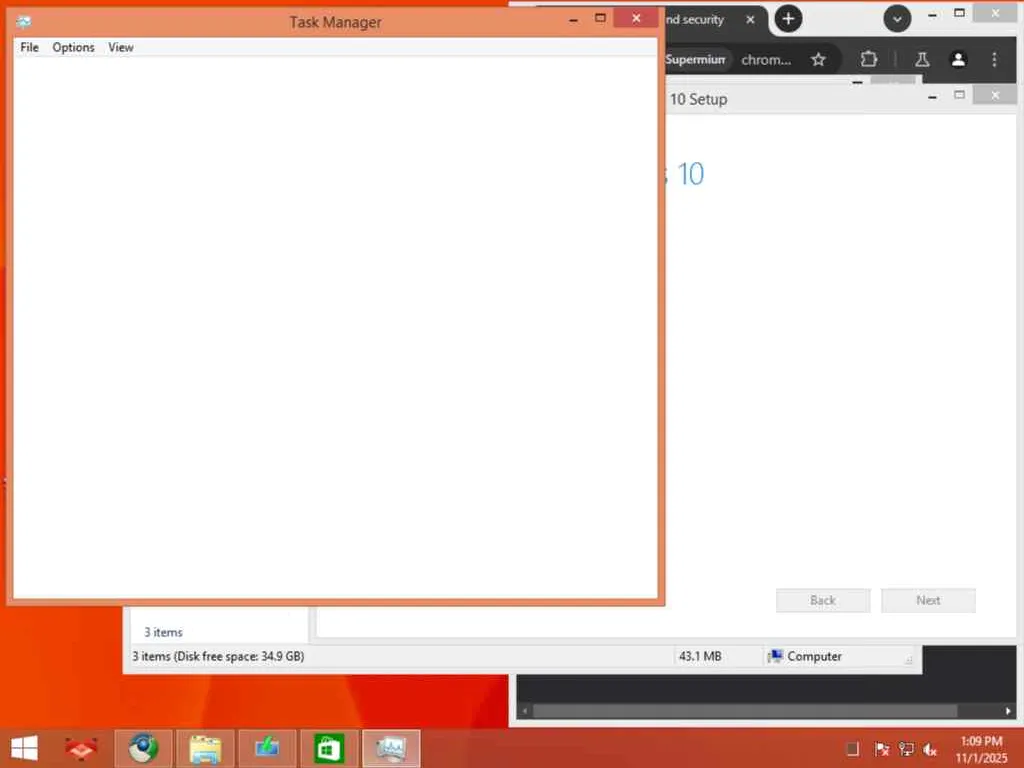Viewport: 1024px width, 768px height.
Task: Open the Options menu in Task Manager
Action: (x=73, y=48)
